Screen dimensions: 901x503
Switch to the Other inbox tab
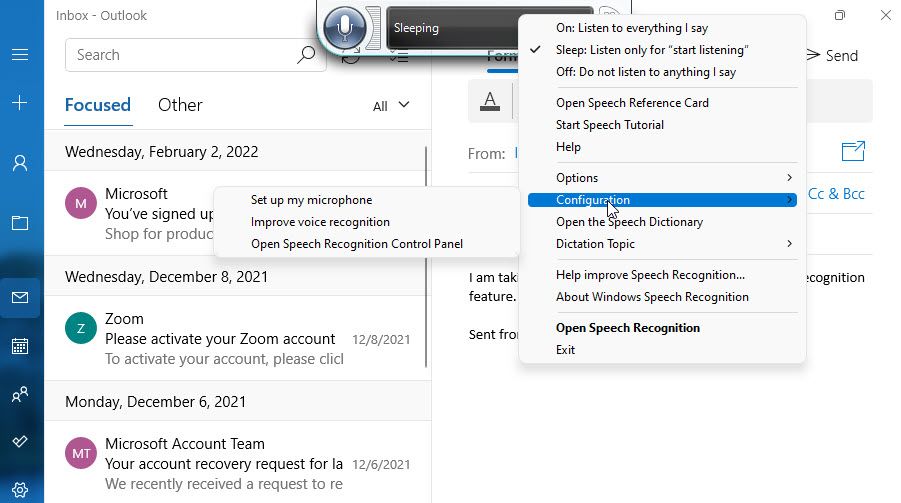tap(180, 105)
